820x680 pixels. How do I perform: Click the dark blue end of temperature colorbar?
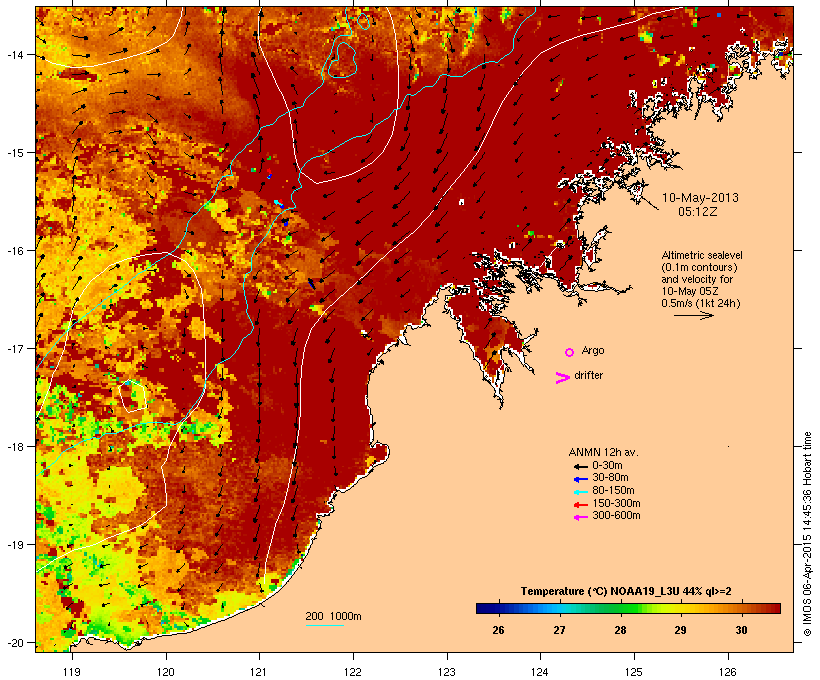(484, 608)
